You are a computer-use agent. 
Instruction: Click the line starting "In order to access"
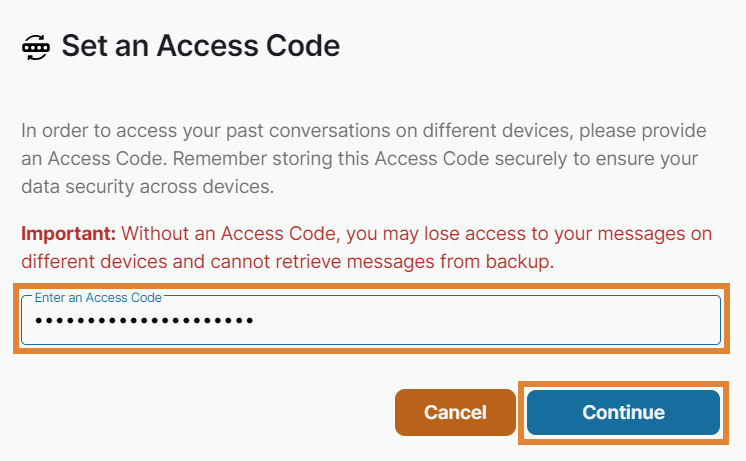point(364,131)
